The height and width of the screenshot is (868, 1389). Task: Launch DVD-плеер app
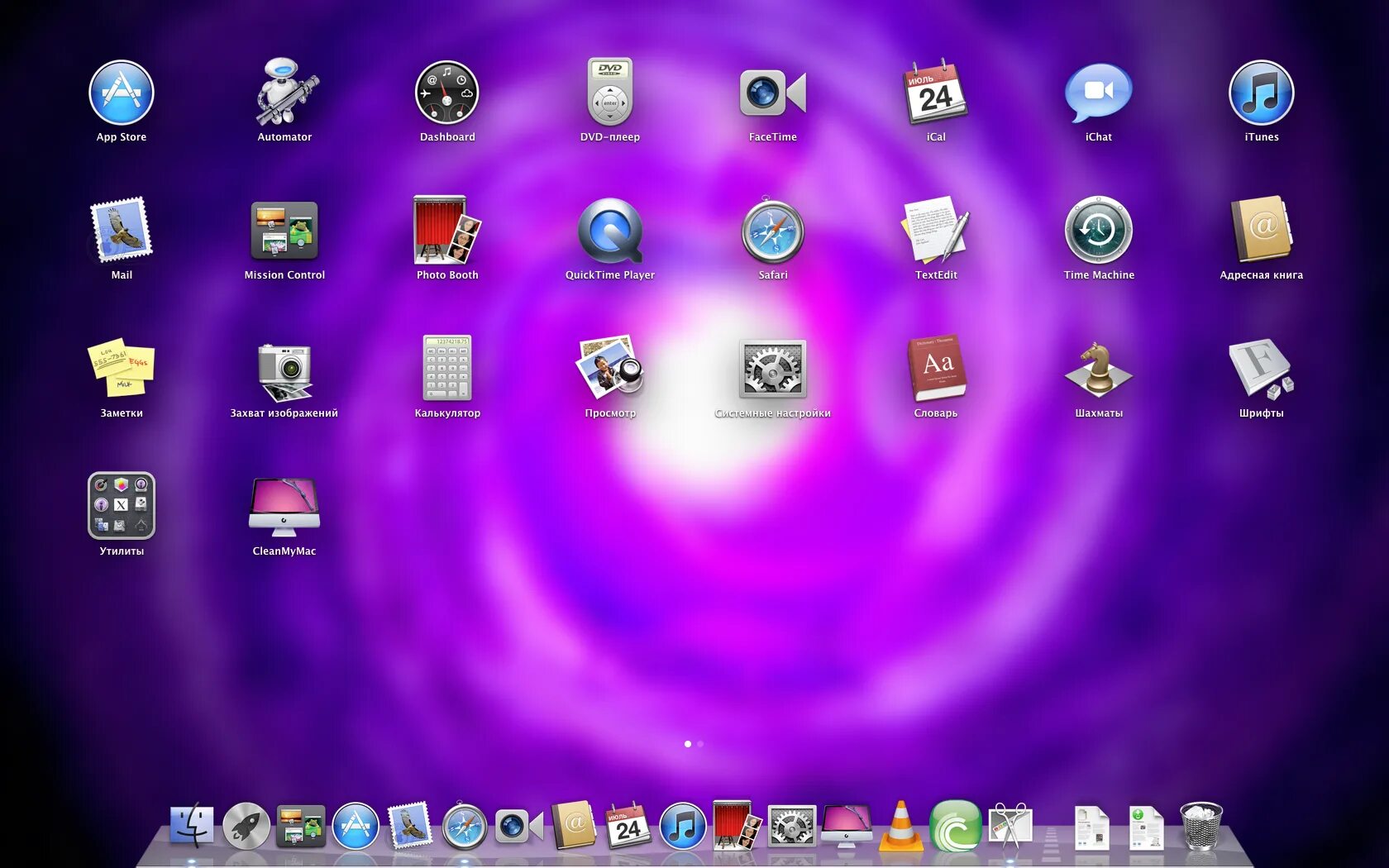[610, 92]
